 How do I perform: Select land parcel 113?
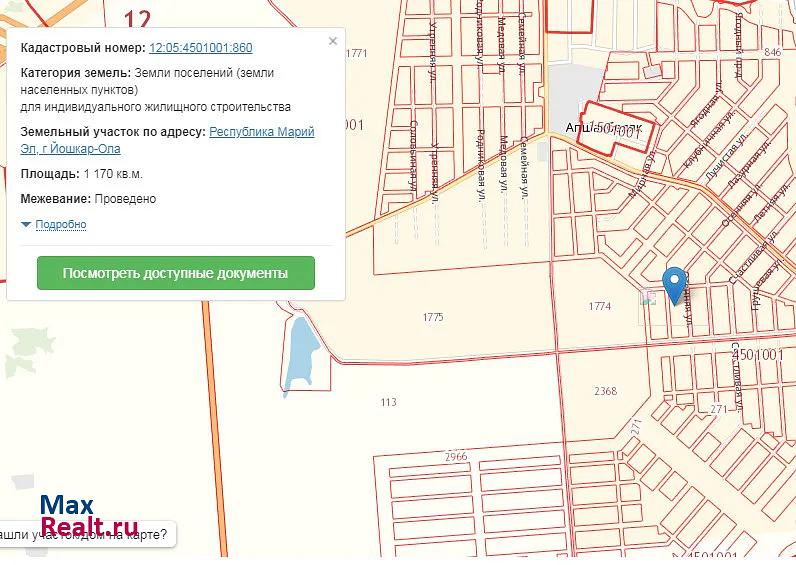click(388, 402)
